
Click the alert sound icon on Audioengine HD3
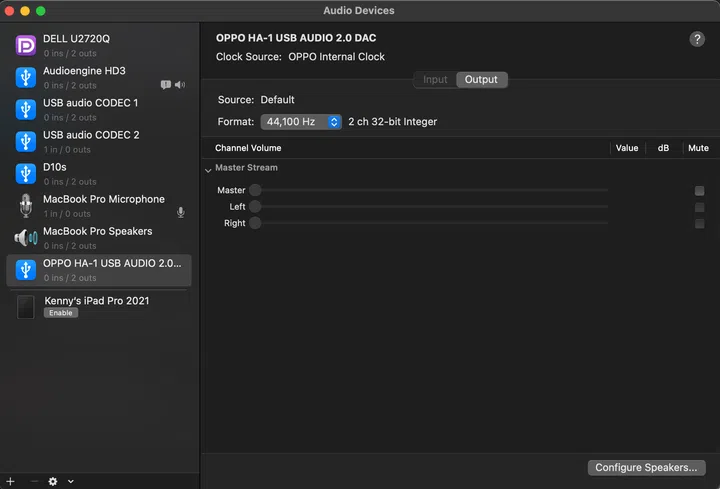click(x=166, y=84)
